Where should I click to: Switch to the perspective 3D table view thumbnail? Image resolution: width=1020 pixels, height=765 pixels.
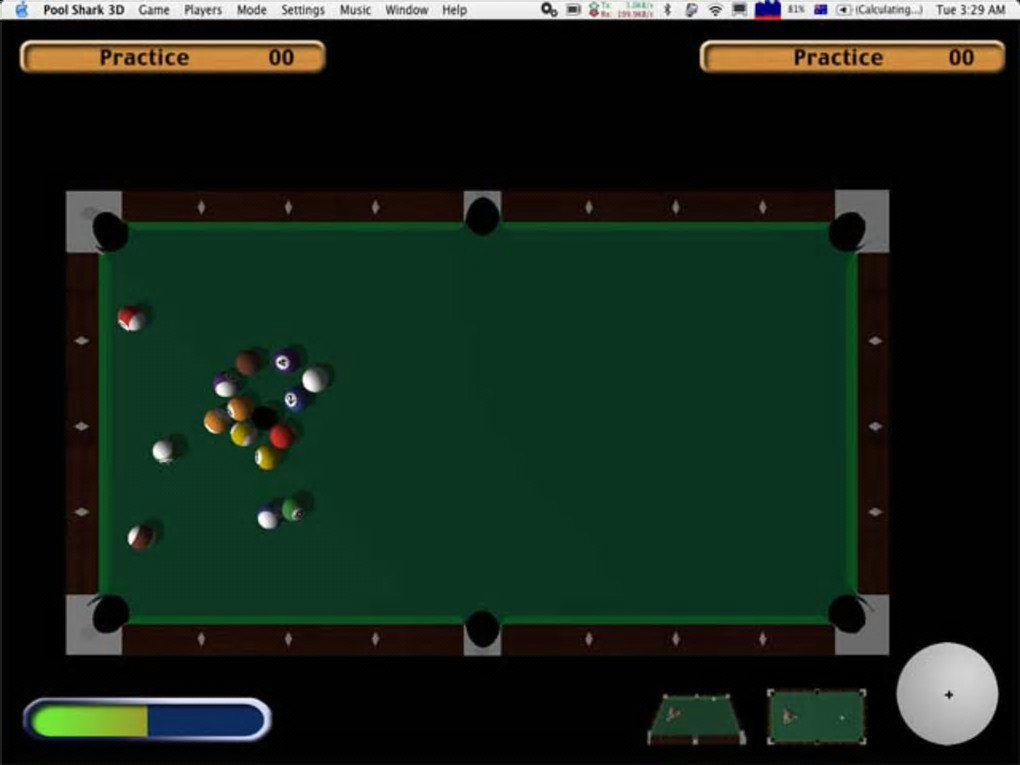click(x=696, y=718)
